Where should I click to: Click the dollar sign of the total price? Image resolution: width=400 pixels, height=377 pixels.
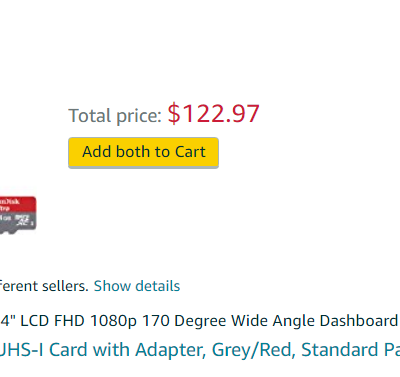(x=174, y=114)
